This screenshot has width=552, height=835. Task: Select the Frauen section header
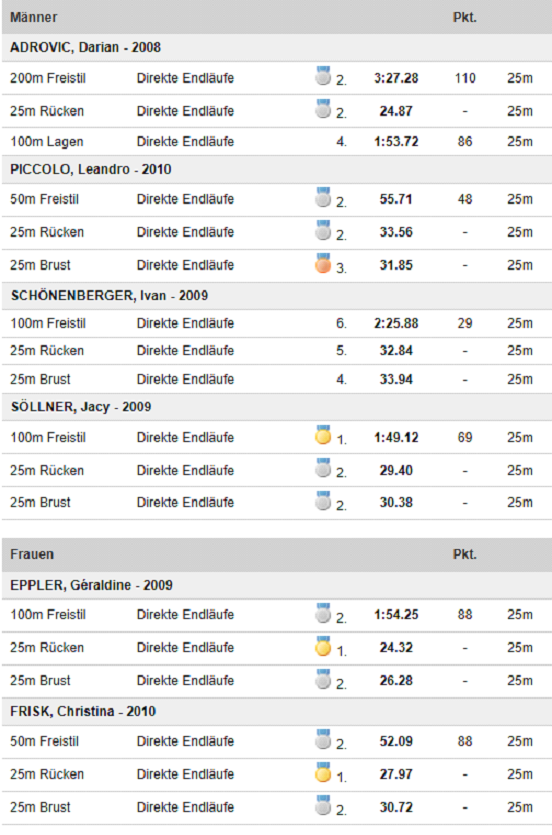[277, 554]
